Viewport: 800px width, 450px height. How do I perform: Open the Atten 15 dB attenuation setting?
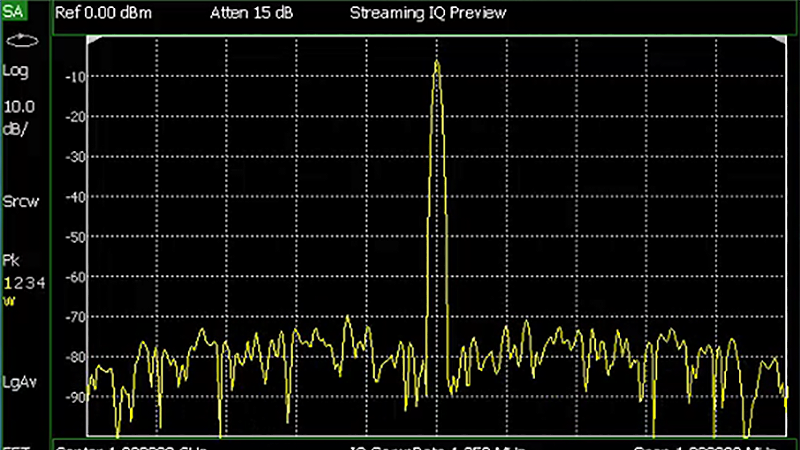click(x=251, y=13)
